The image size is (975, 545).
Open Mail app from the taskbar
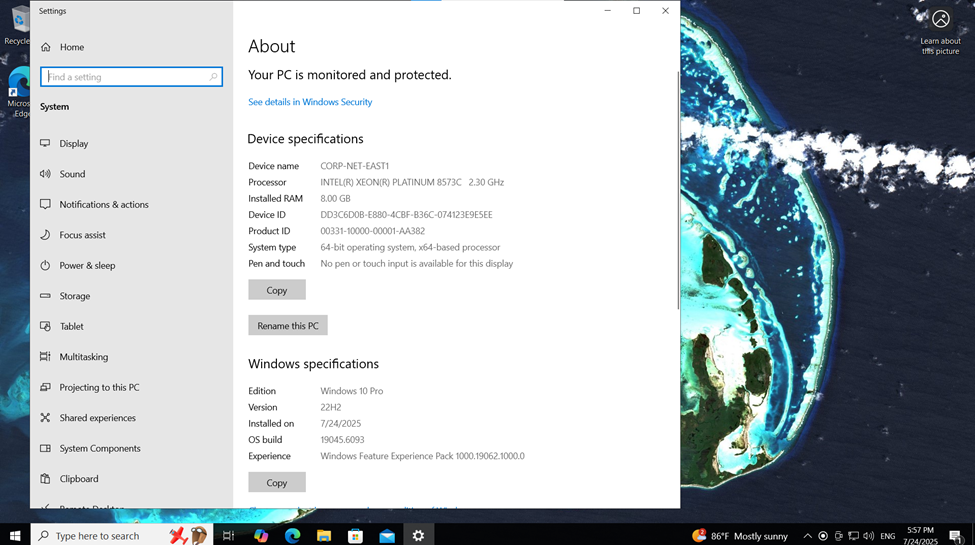coord(387,535)
